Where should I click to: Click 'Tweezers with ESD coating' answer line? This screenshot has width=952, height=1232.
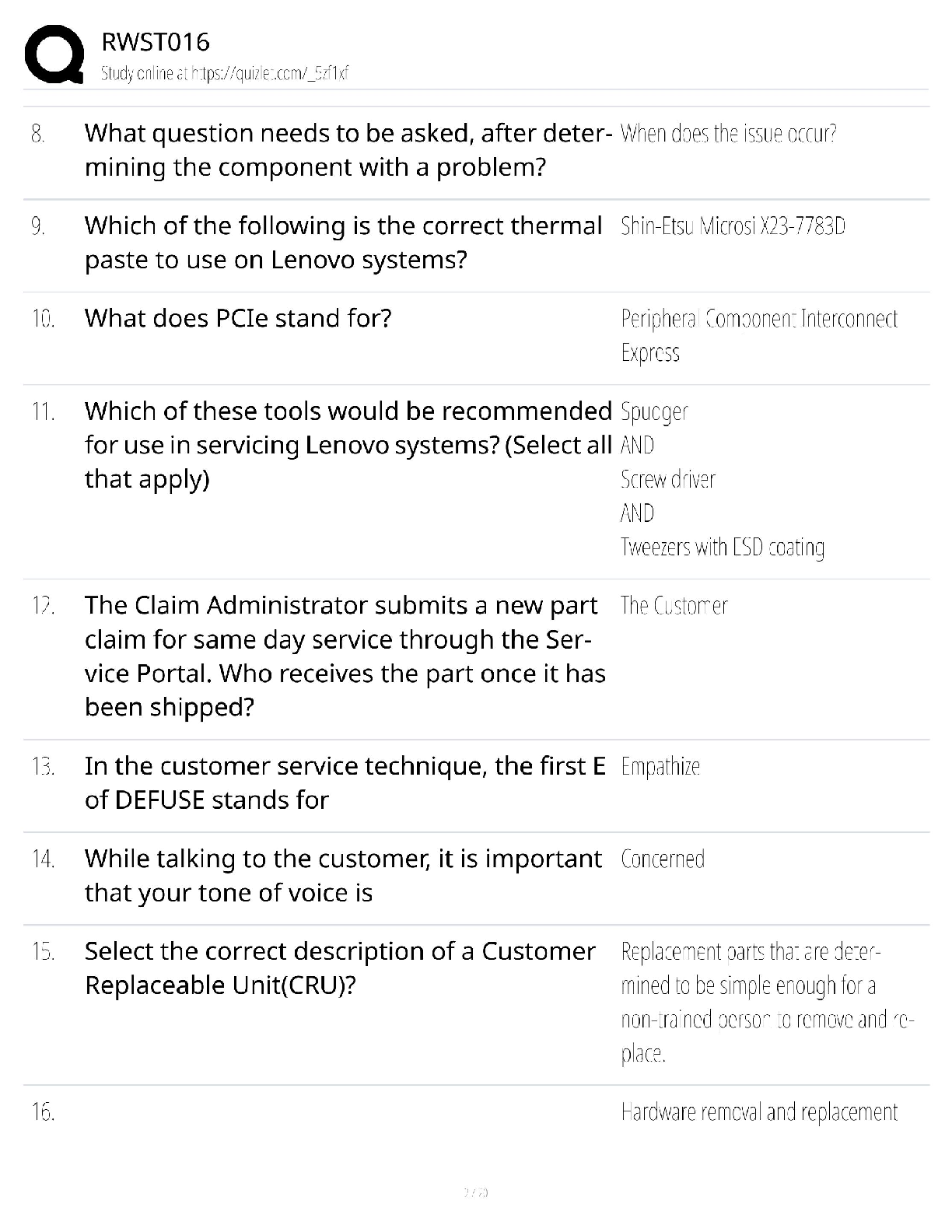pyautogui.click(x=723, y=548)
